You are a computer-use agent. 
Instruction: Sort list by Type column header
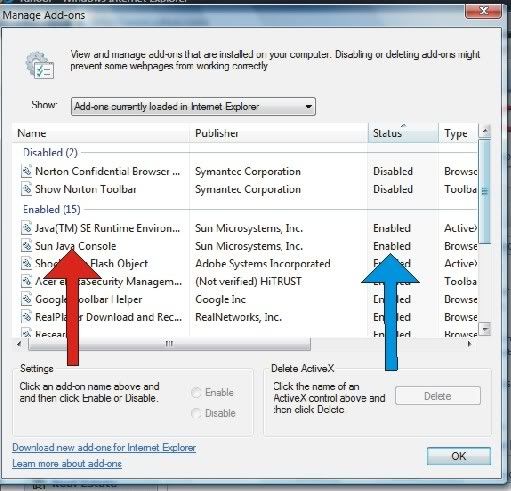(458, 133)
